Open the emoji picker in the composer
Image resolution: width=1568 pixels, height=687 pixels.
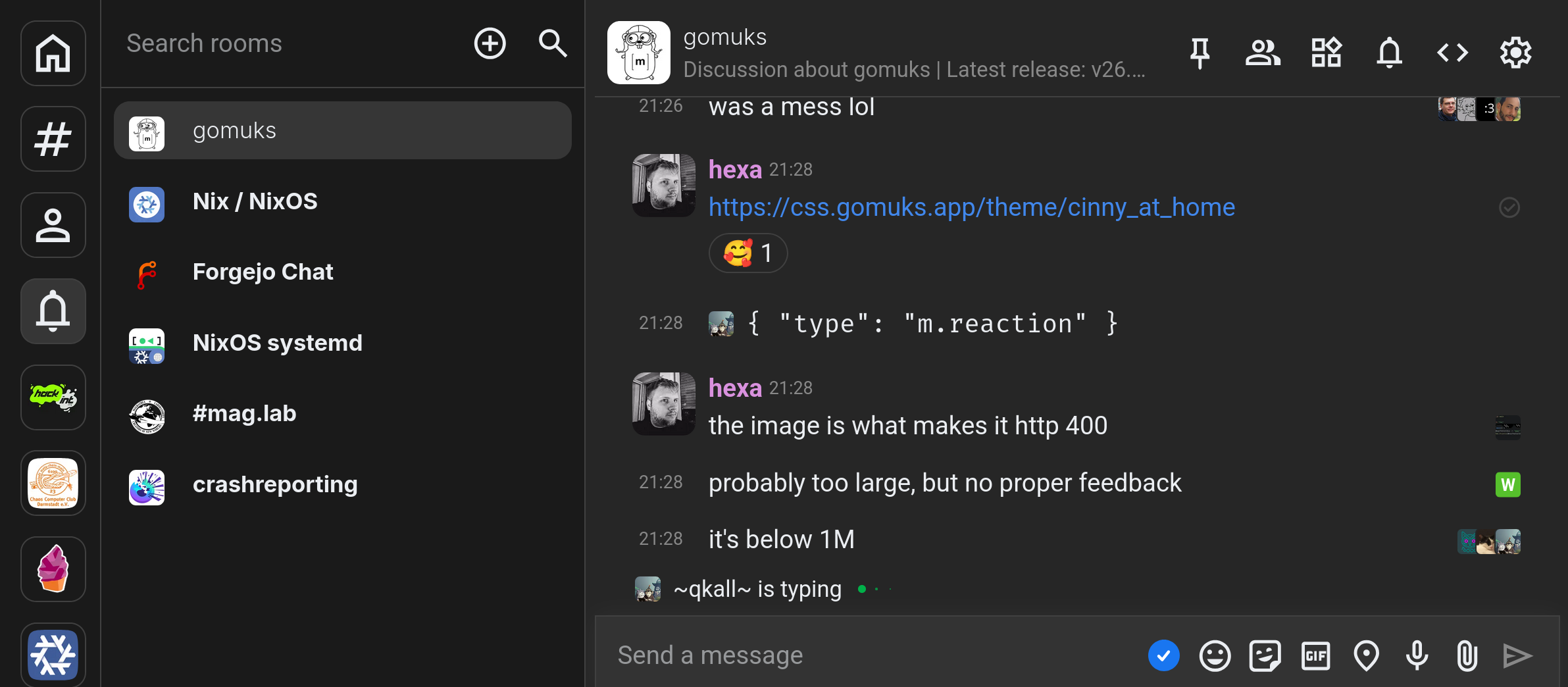click(1214, 655)
